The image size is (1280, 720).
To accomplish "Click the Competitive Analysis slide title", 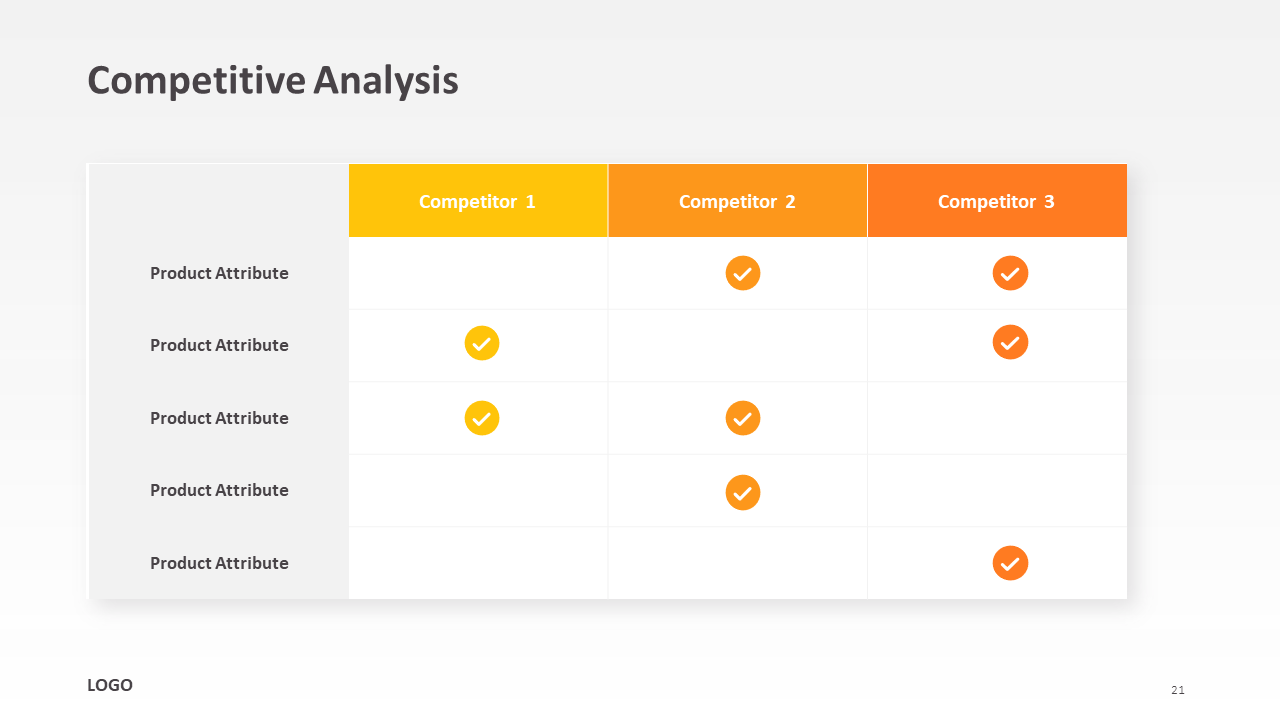I will (273, 80).
